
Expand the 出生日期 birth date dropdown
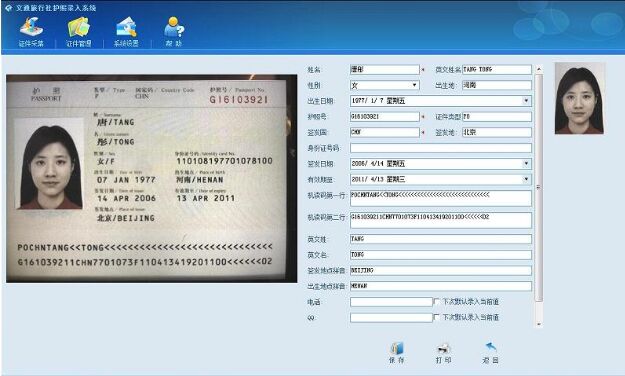(527, 101)
